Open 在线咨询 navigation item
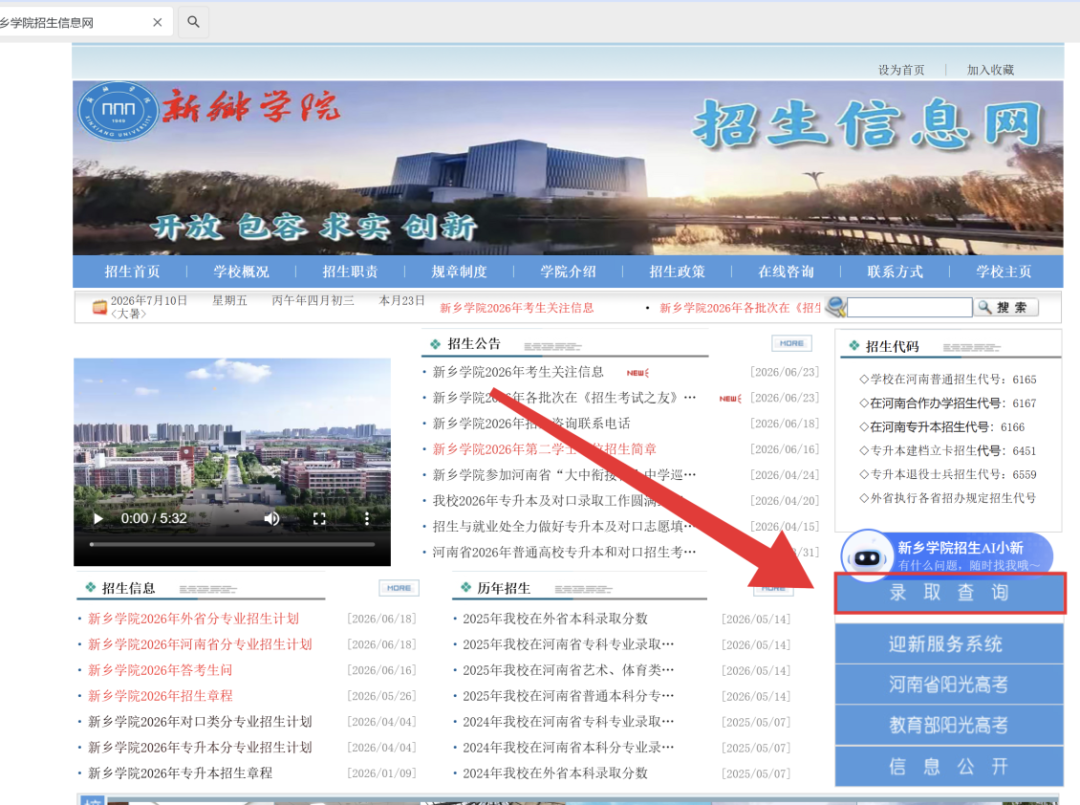The width and height of the screenshot is (1080, 805). [x=786, y=272]
